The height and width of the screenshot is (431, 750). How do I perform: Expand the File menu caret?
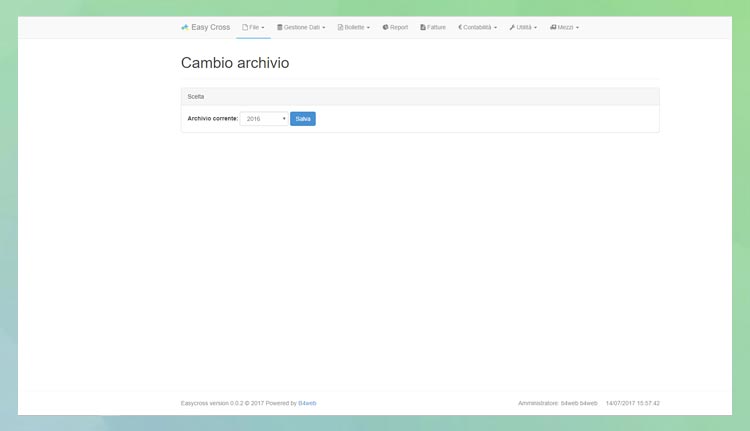click(x=263, y=28)
